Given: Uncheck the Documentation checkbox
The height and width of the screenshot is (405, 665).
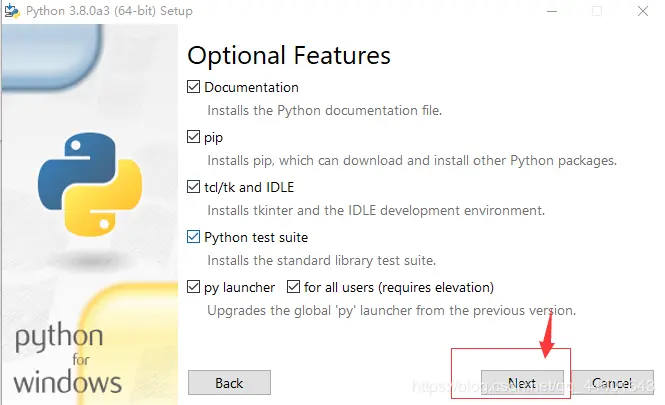Looking at the screenshot, I should point(194,87).
